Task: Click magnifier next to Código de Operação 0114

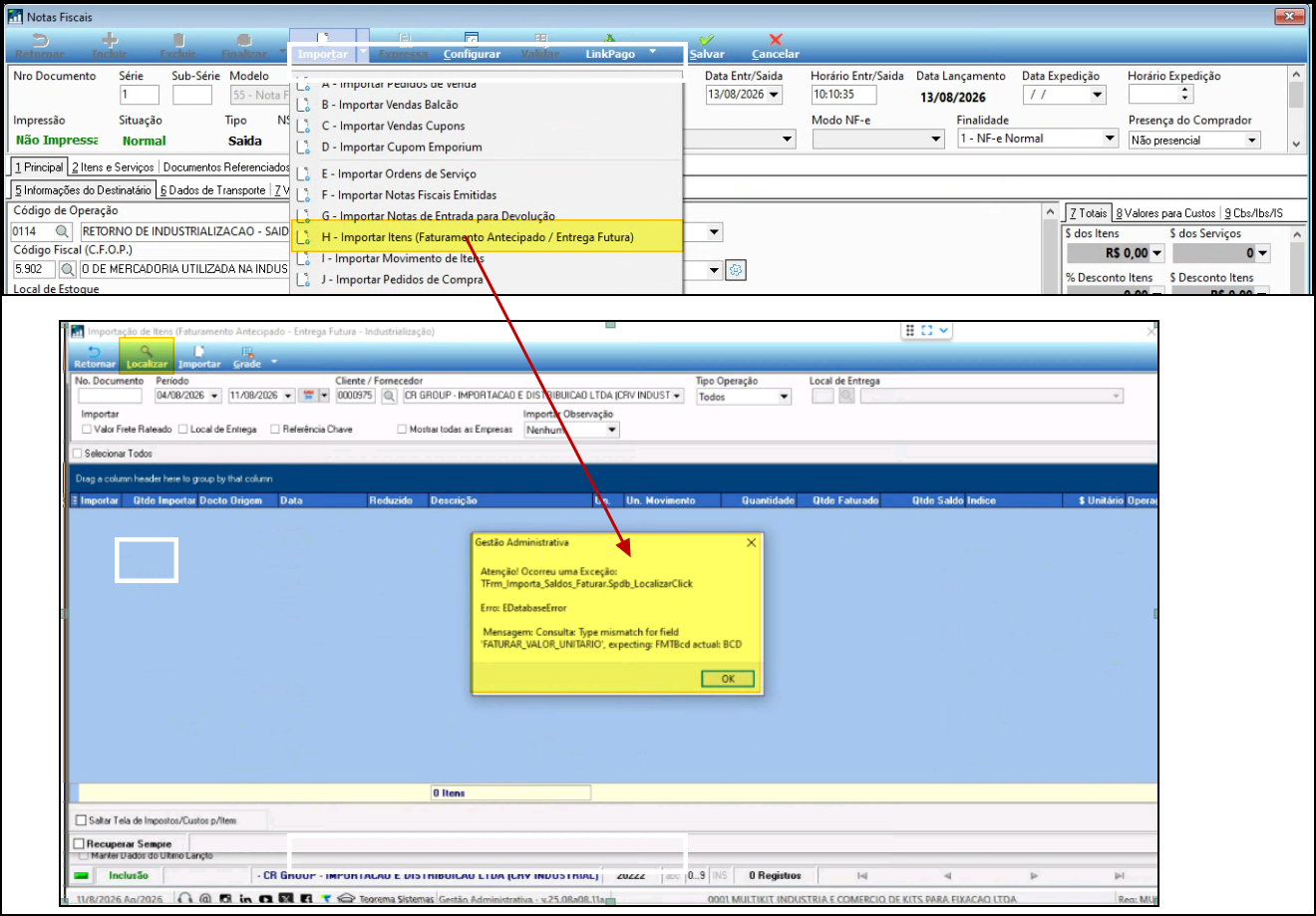Action: tap(64, 231)
